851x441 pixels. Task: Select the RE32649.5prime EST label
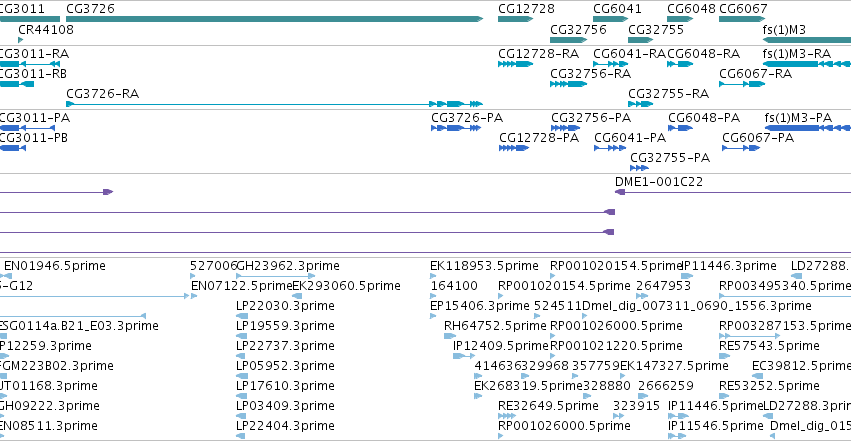[x=548, y=406]
